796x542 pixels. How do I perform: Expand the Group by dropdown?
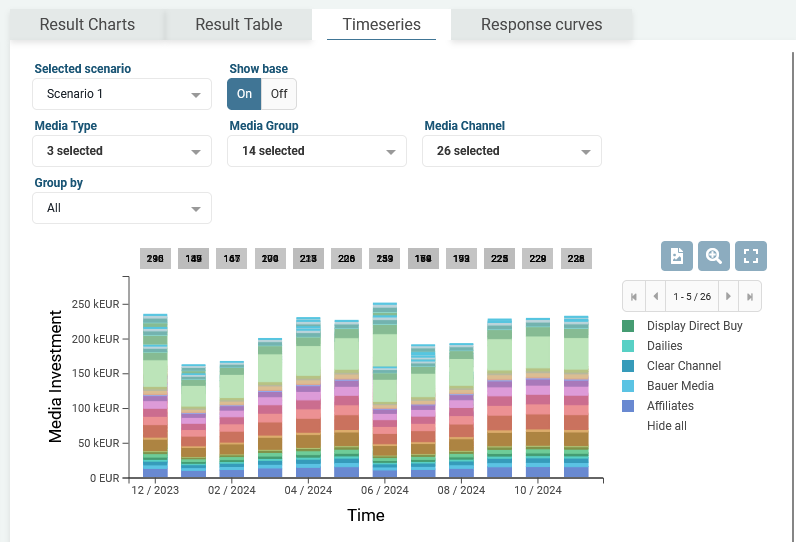122,208
